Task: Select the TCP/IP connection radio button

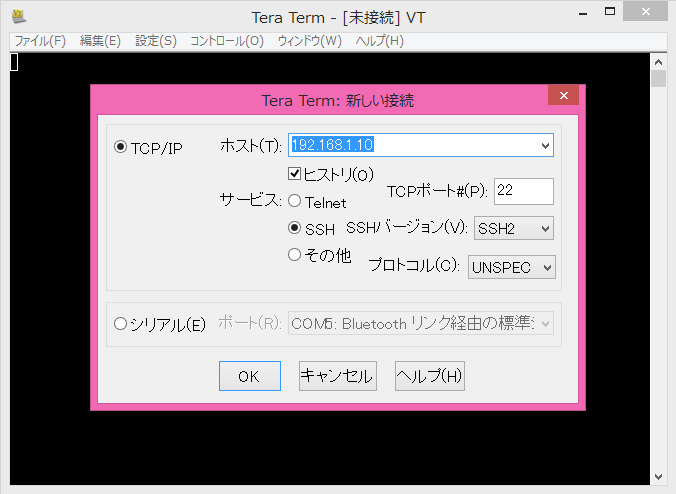Action: [121, 147]
